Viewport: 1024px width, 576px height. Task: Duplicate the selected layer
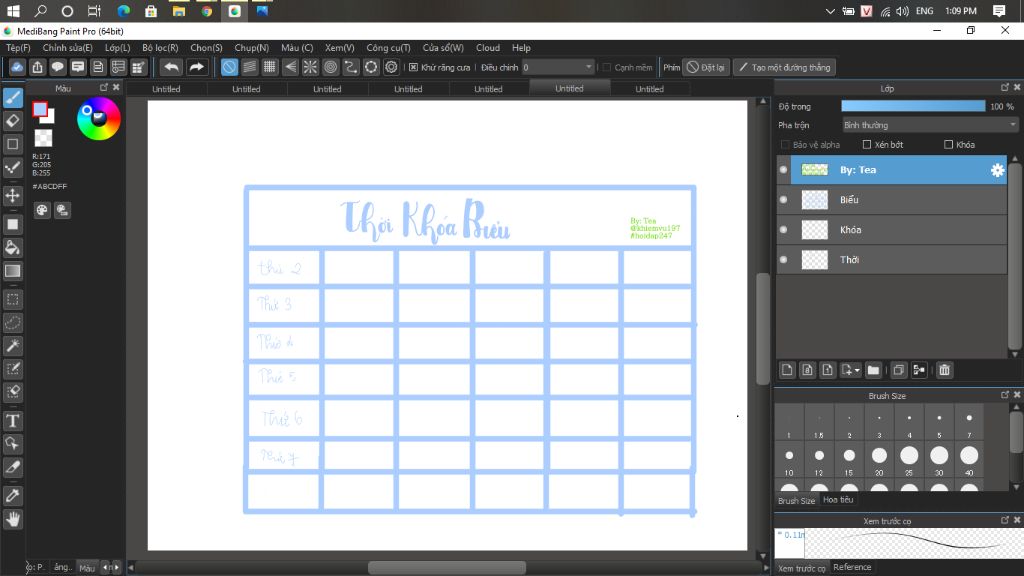pos(899,370)
